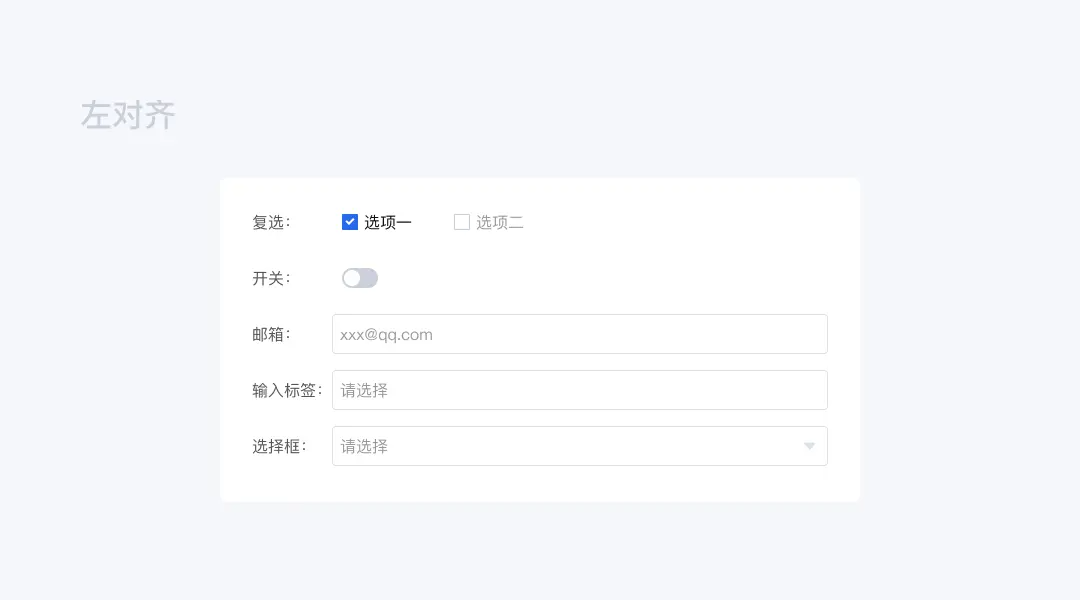Turn on the 开关 switch
Image resolution: width=1080 pixels, height=600 pixels.
[360, 278]
